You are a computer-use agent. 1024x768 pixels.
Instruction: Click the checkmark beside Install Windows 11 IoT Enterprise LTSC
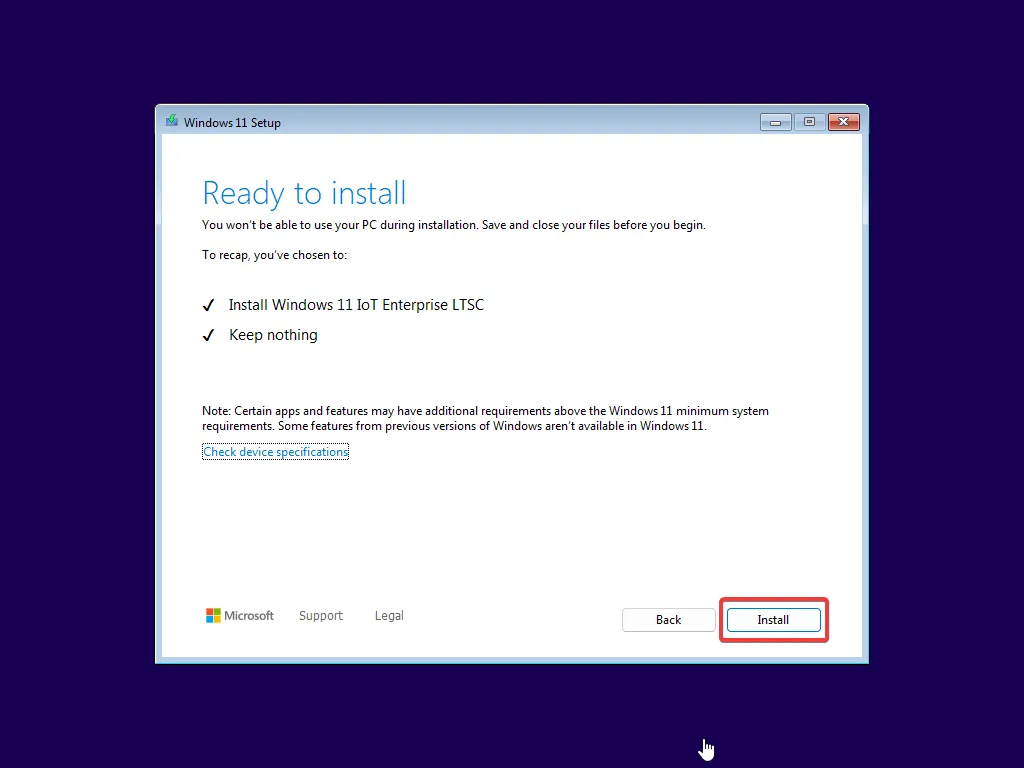[208, 305]
